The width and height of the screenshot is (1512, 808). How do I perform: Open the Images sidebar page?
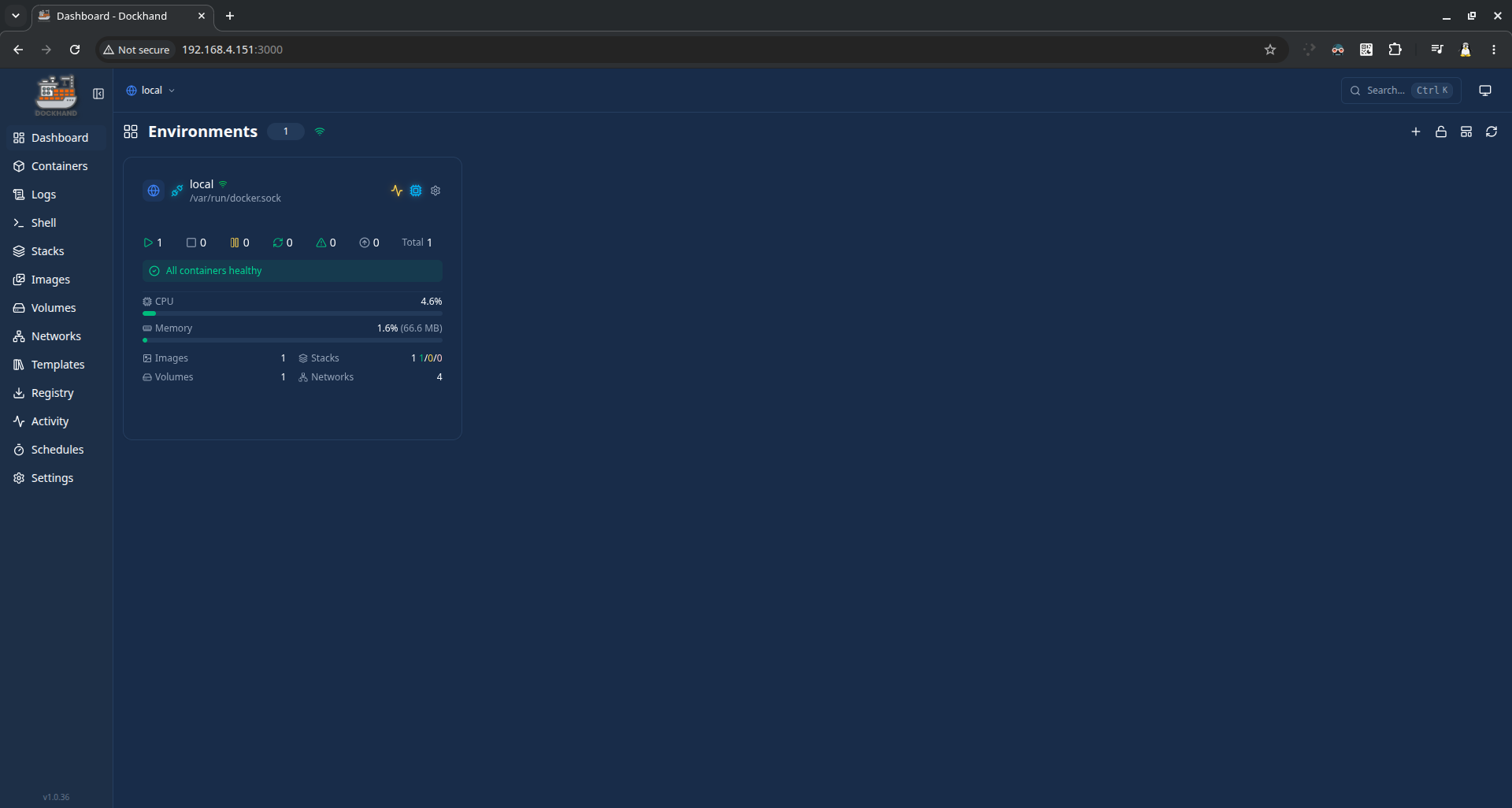pos(56,280)
